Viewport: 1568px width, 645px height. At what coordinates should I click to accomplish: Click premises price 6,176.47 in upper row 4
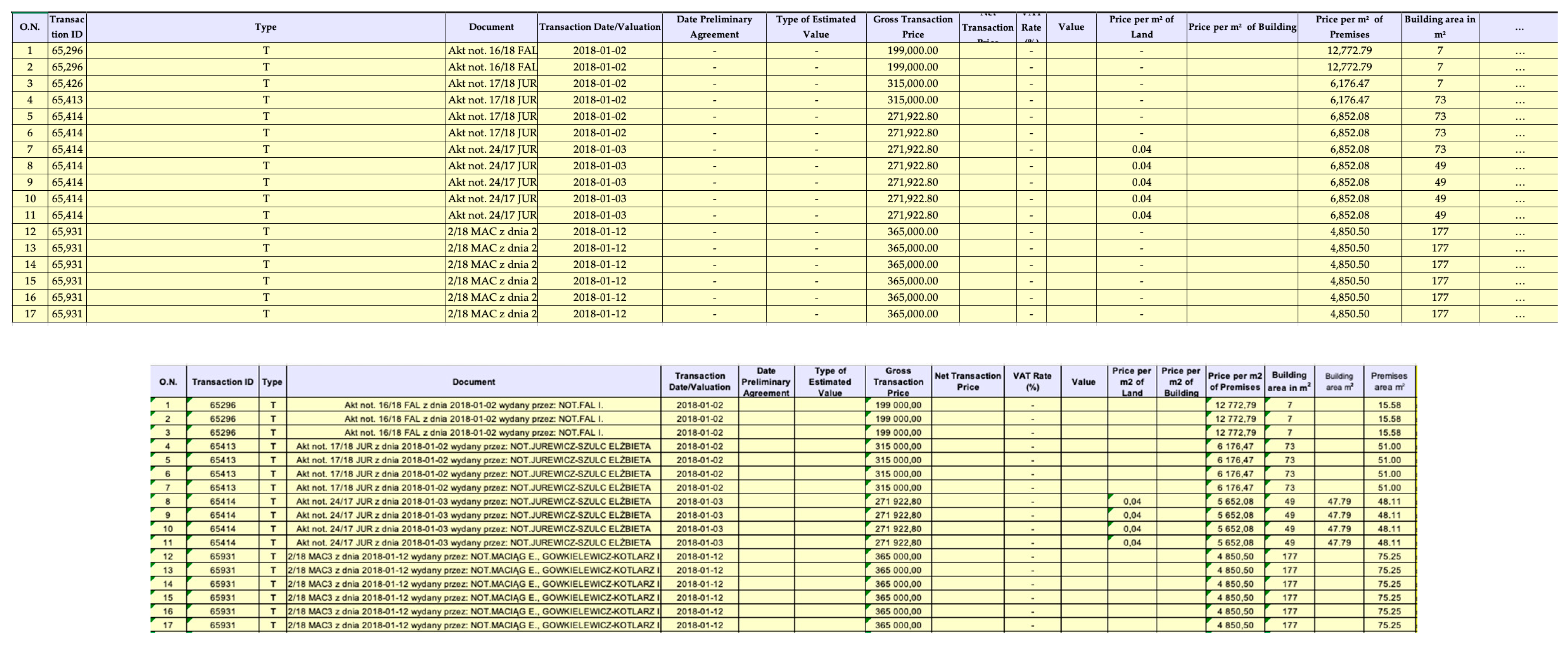point(1349,100)
